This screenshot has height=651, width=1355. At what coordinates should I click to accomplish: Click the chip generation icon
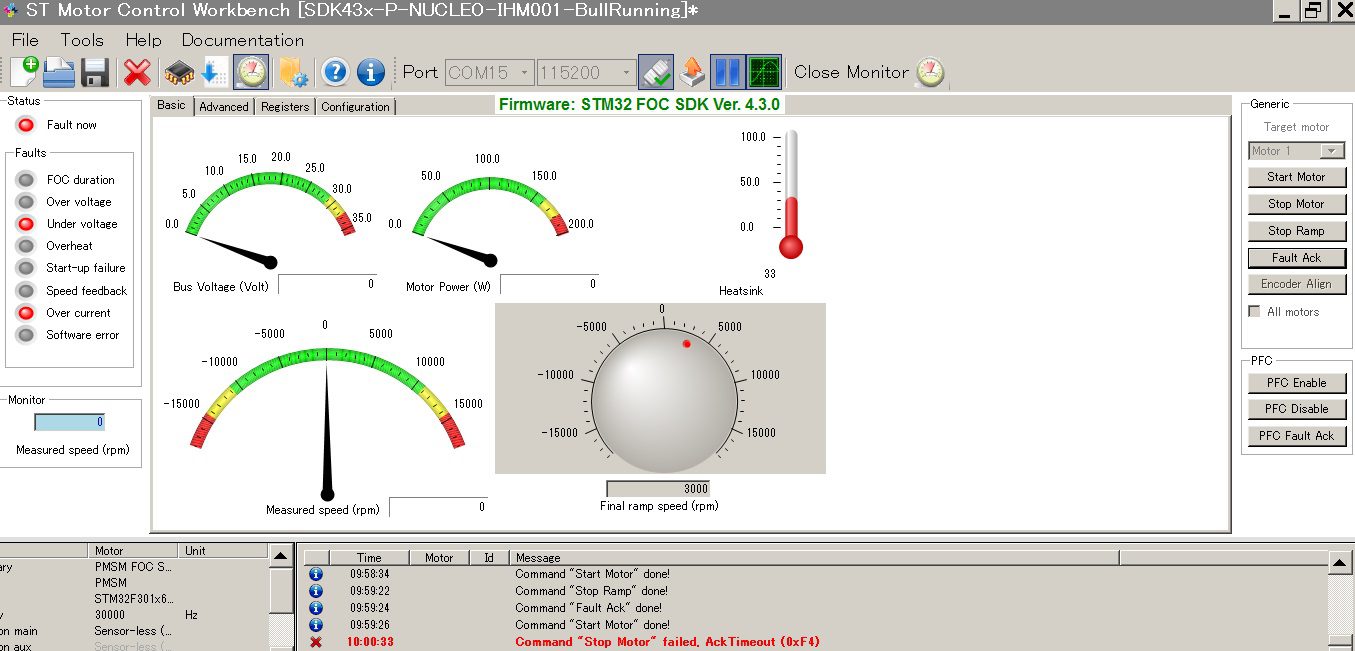tap(179, 72)
